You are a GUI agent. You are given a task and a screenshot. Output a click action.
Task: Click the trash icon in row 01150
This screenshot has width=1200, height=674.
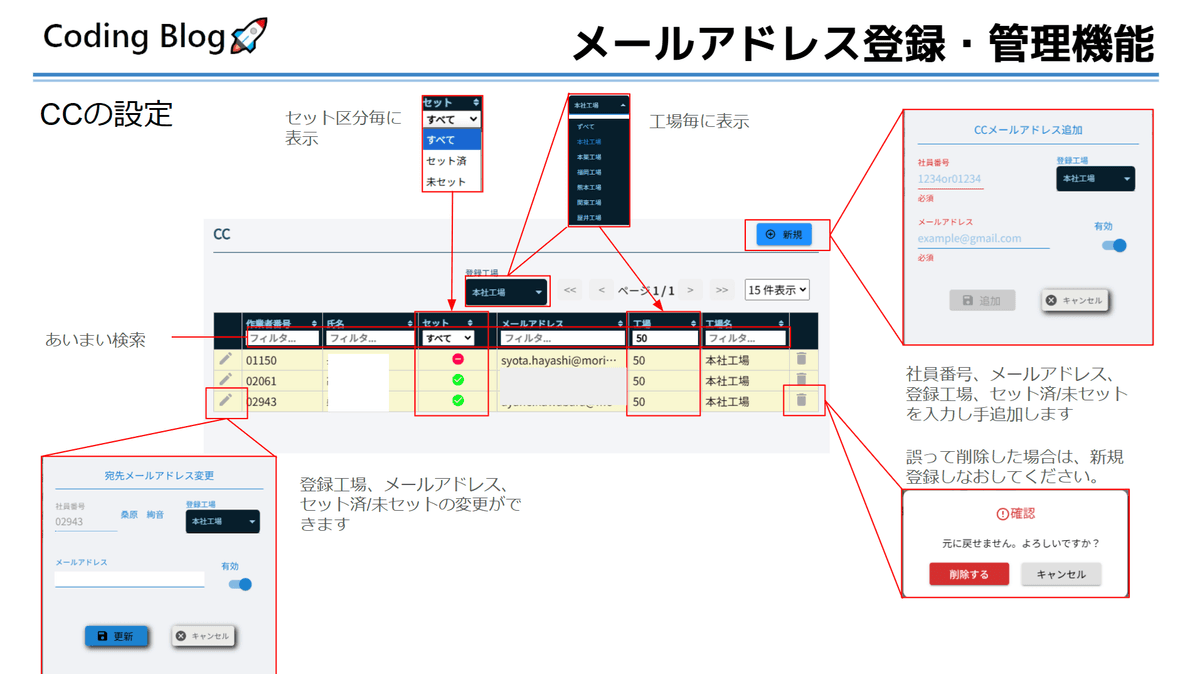[x=801, y=359]
